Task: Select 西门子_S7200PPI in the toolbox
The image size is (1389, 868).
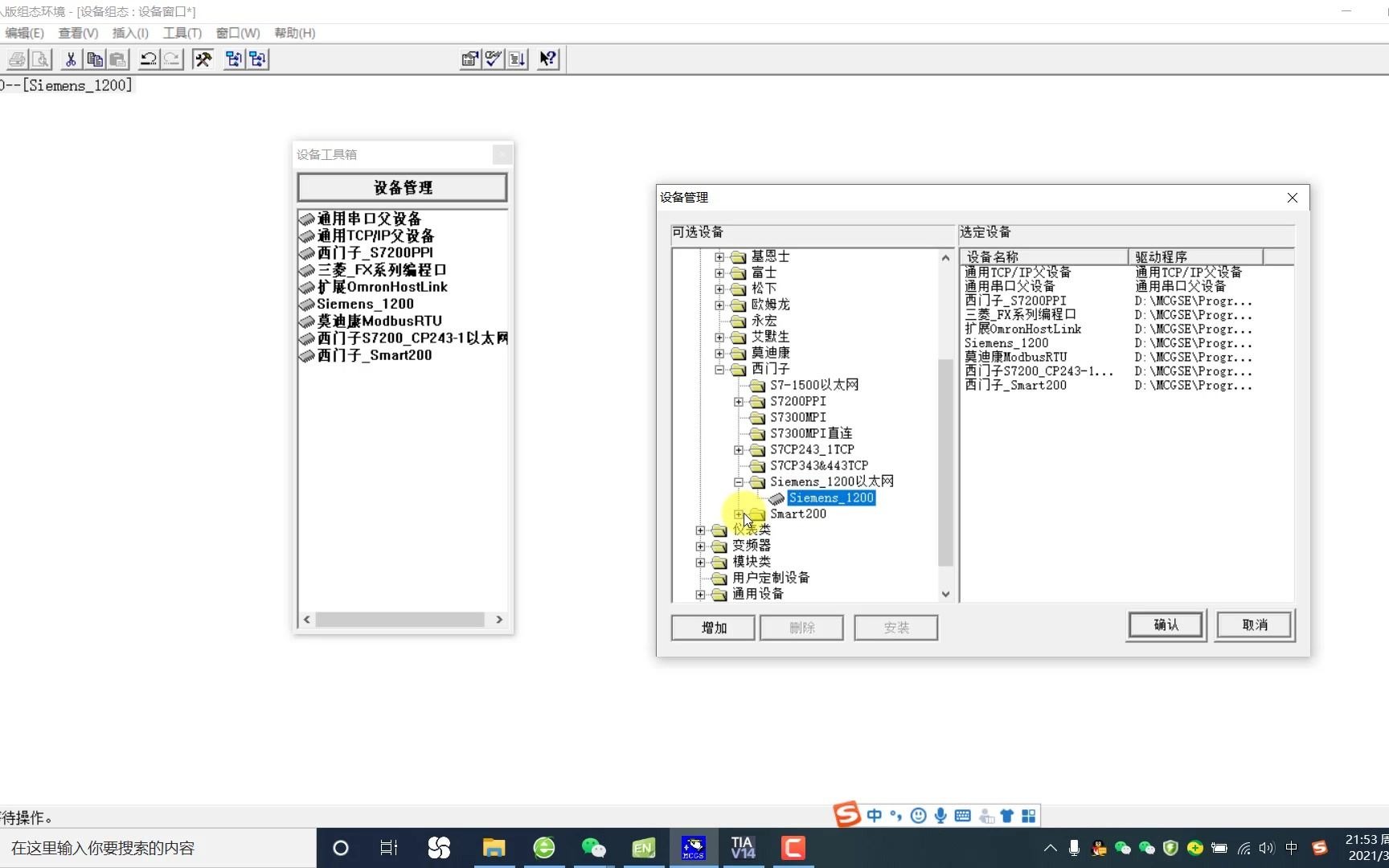Action: coord(375,252)
